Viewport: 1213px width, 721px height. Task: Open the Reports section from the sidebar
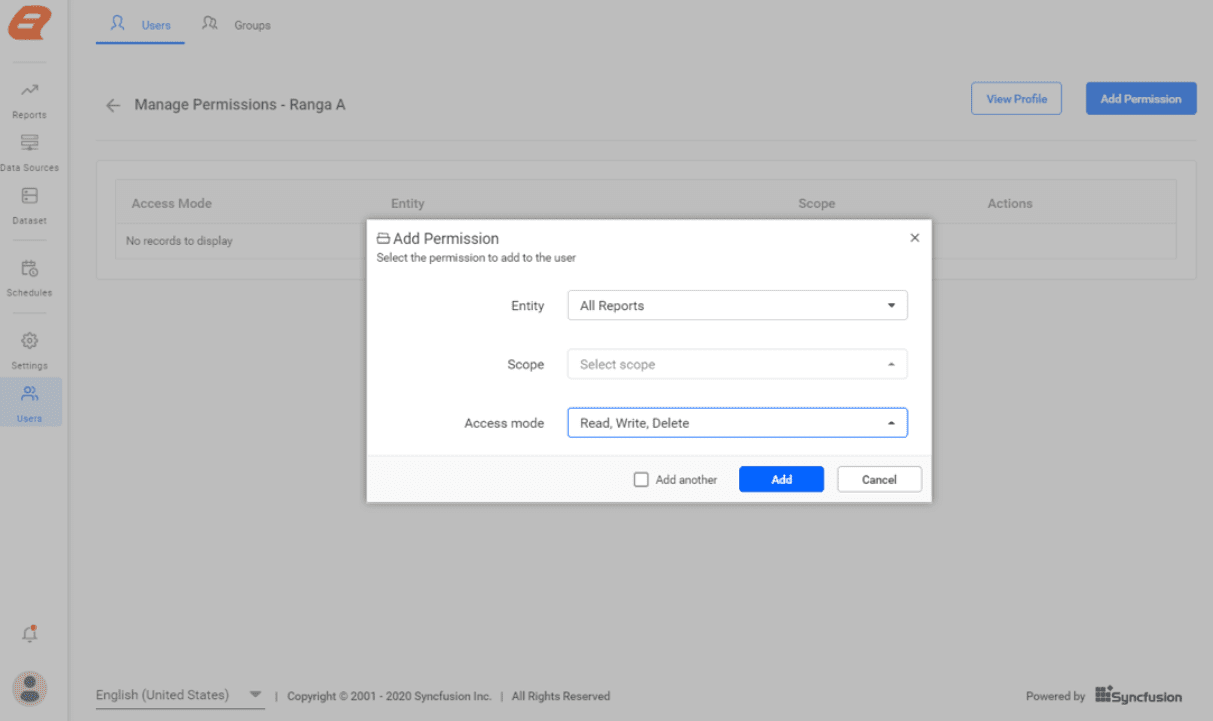click(x=29, y=97)
